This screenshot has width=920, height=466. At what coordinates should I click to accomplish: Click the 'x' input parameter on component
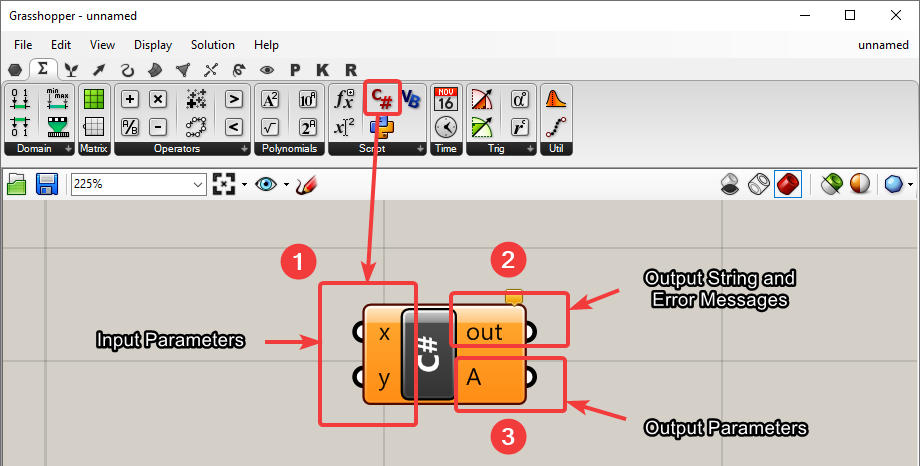click(383, 332)
